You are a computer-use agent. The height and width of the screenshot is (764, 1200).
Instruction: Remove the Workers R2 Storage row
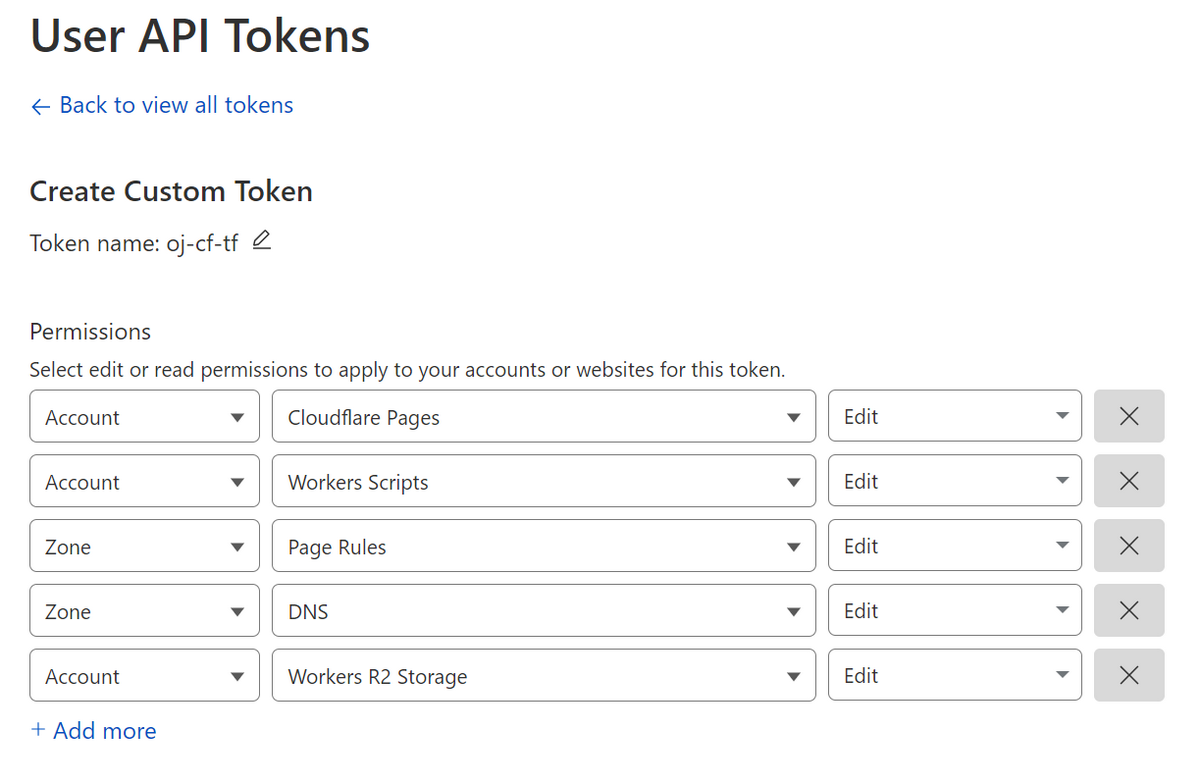[1129, 675]
